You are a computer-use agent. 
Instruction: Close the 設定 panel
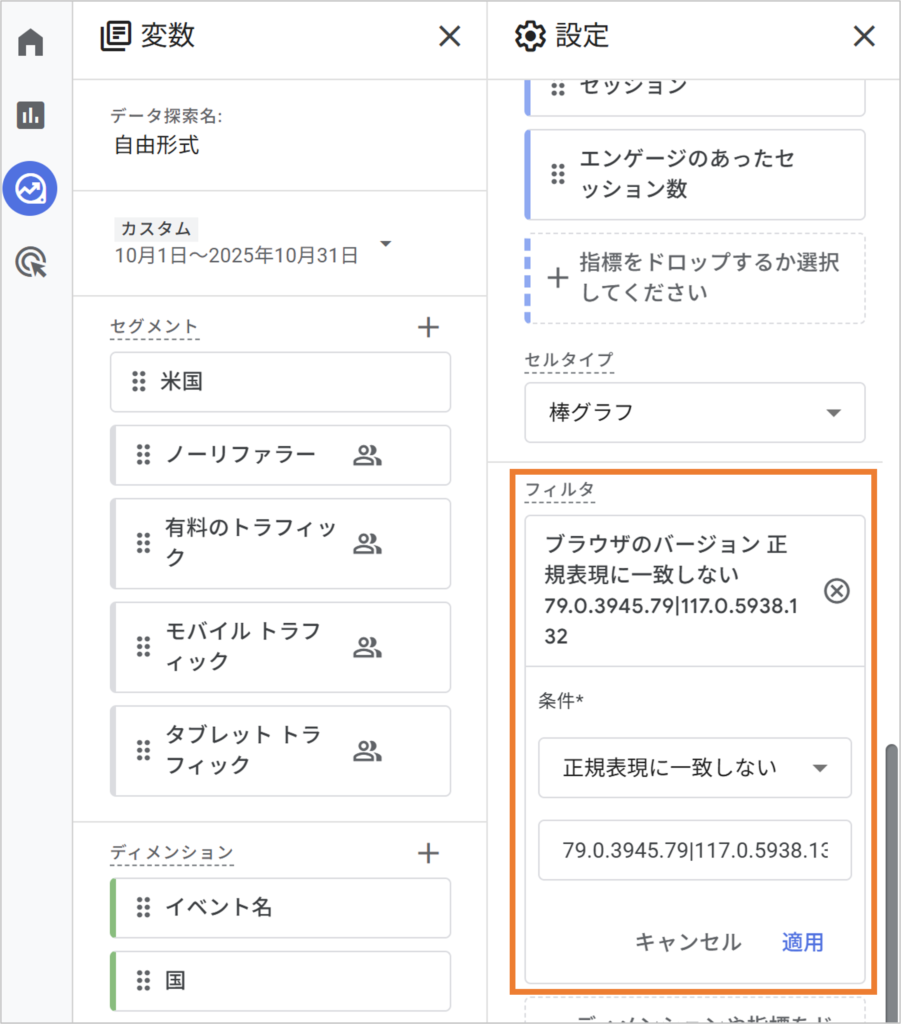863,37
